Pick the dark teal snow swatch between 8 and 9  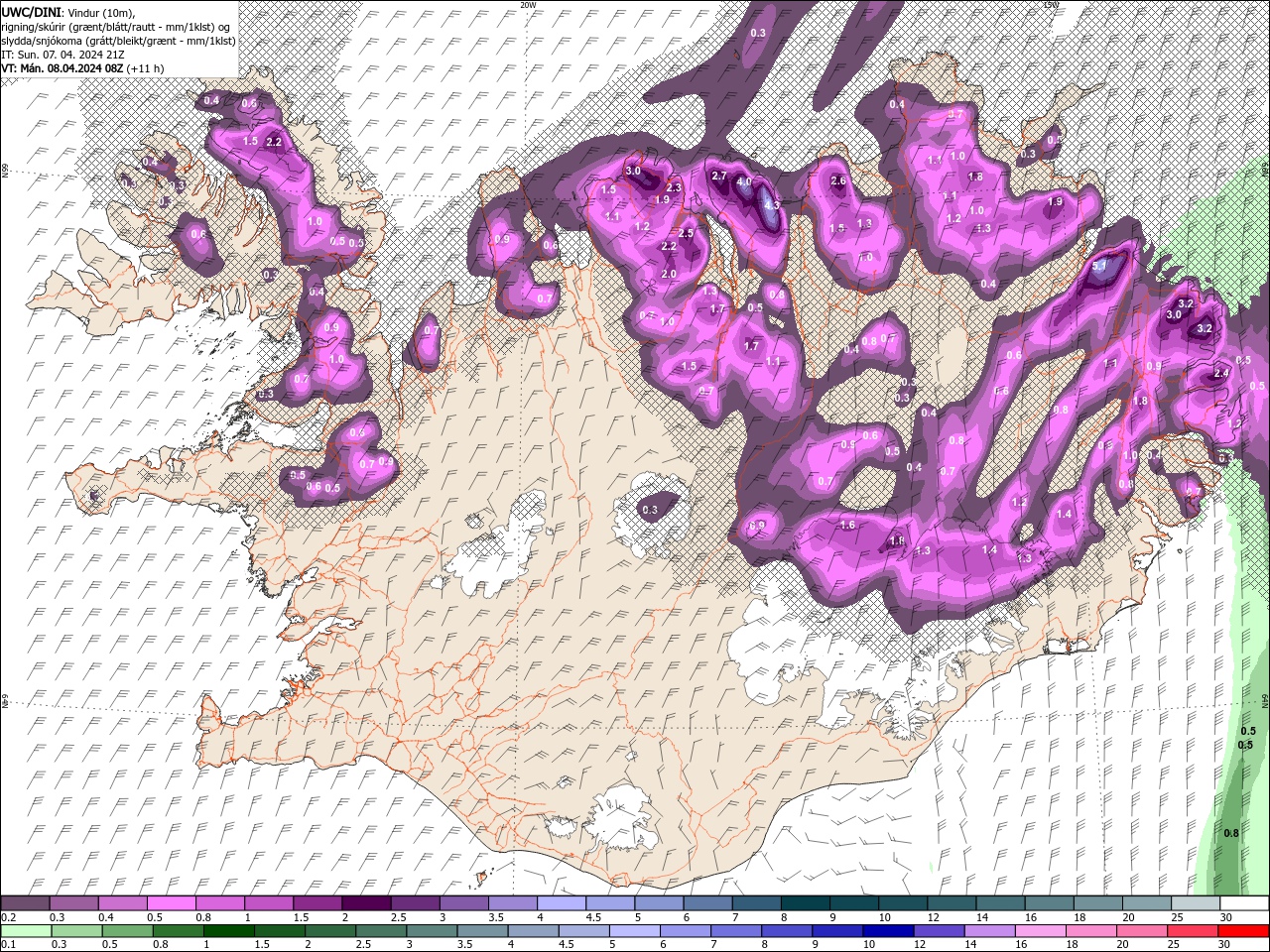tap(806, 903)
